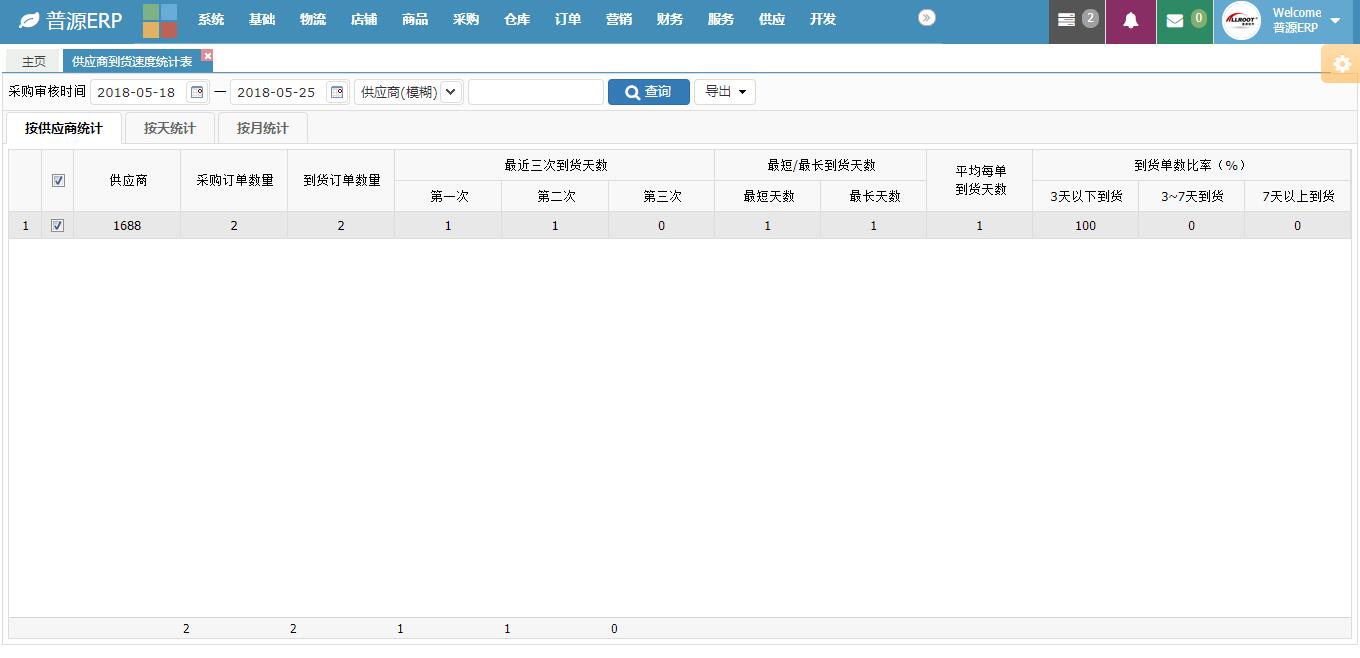Switch to the 主页 tab
Screen dimensions: 1360x658
(34, 61)
